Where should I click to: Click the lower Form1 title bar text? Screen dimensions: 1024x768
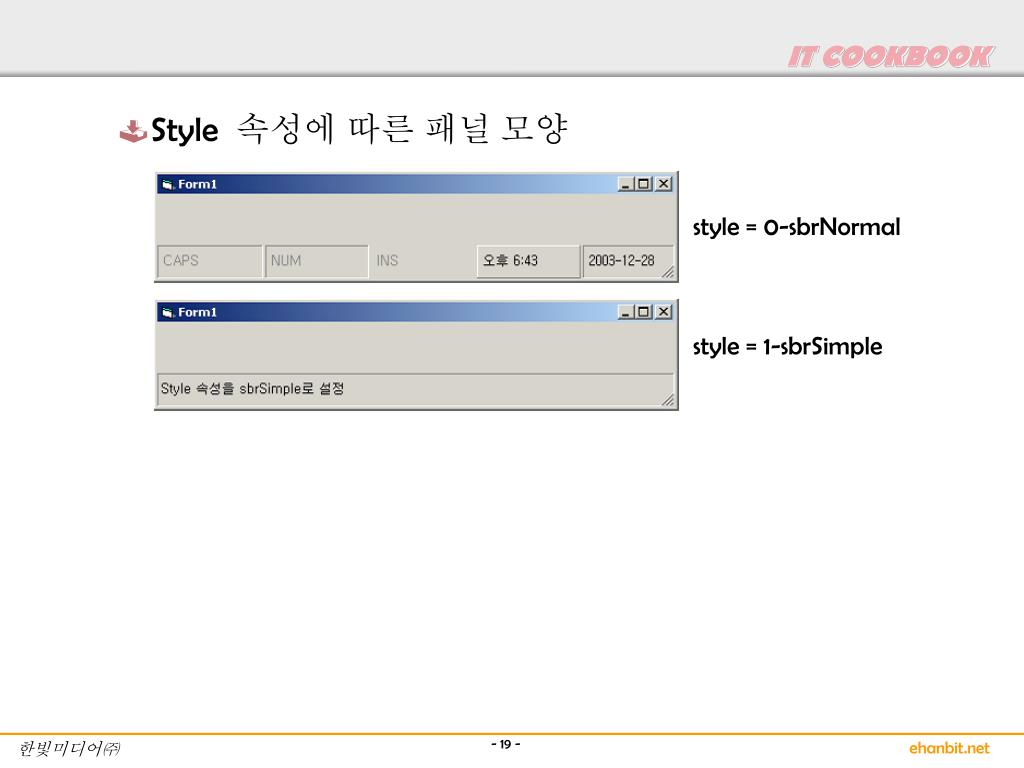[197, 313]
